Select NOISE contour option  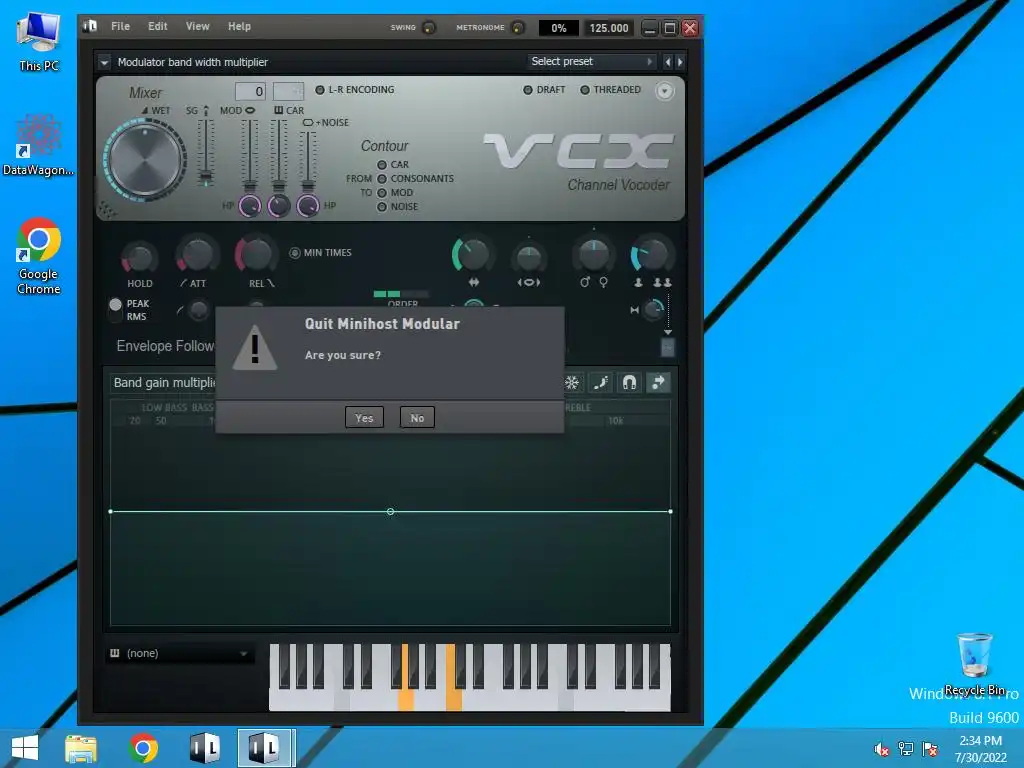pos(382,207)
